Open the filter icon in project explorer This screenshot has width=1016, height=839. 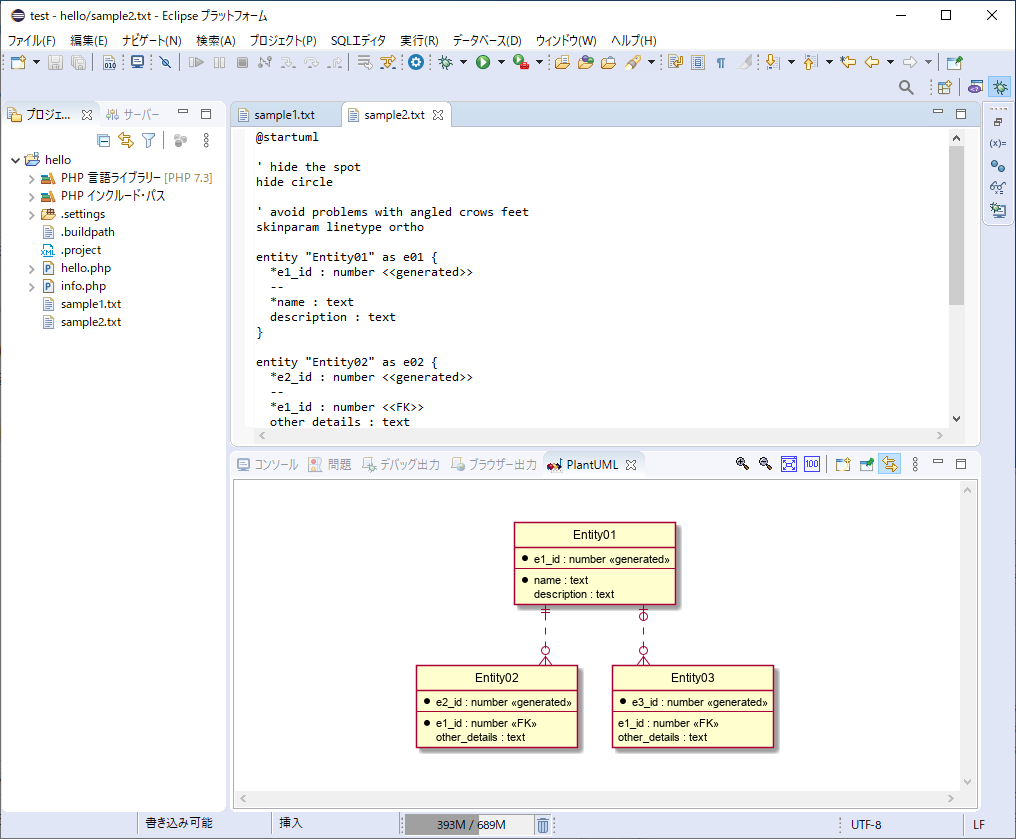148,141
